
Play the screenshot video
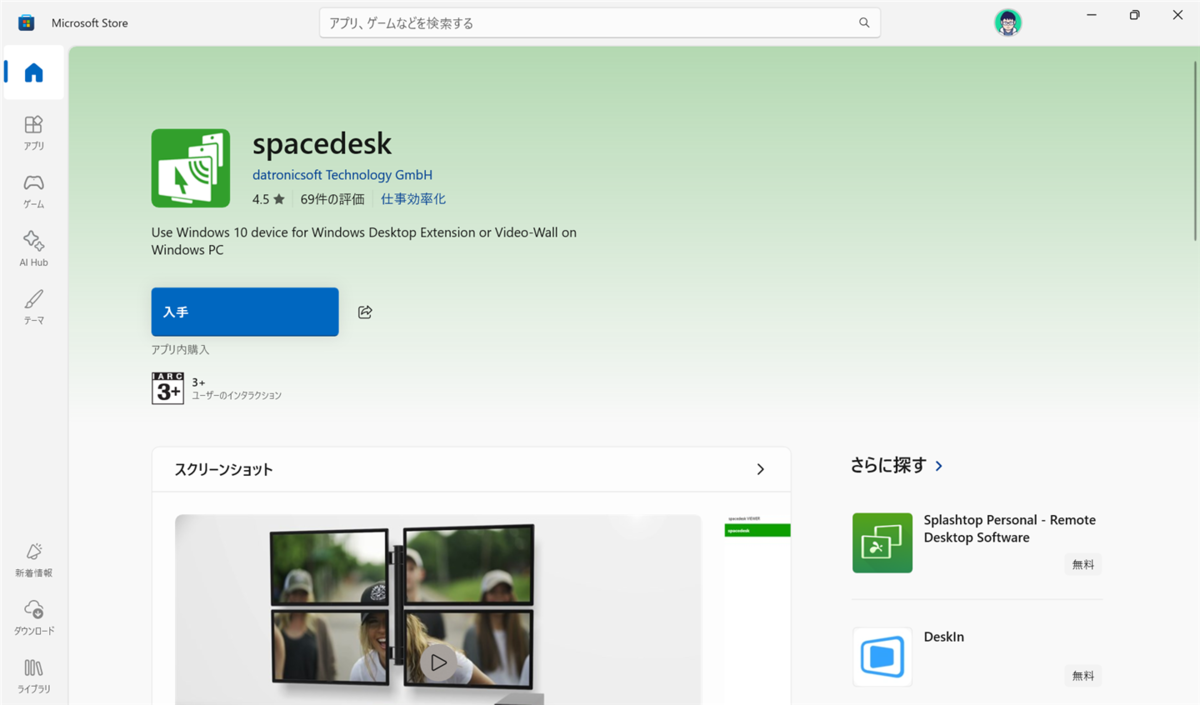[437, 662]
